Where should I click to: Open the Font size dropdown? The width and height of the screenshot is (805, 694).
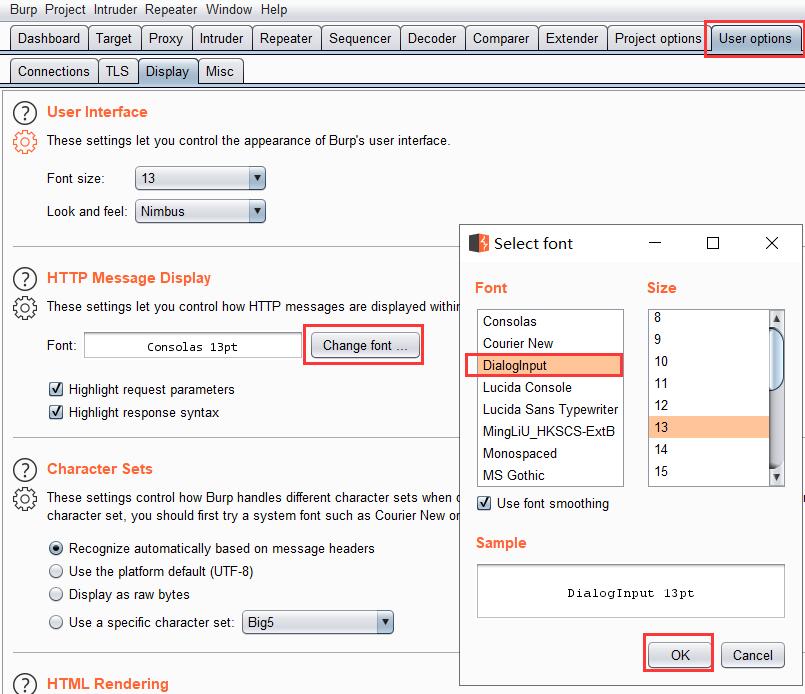click(x=200, y=178)
